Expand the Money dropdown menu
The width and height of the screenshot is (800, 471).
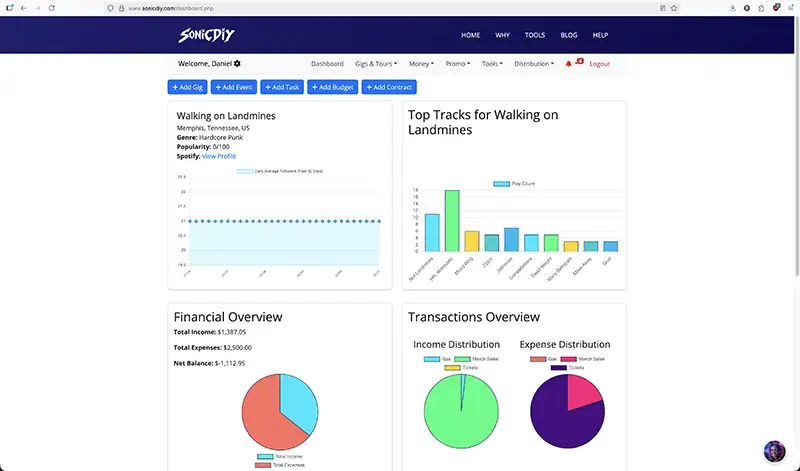(x=421, y=64)
